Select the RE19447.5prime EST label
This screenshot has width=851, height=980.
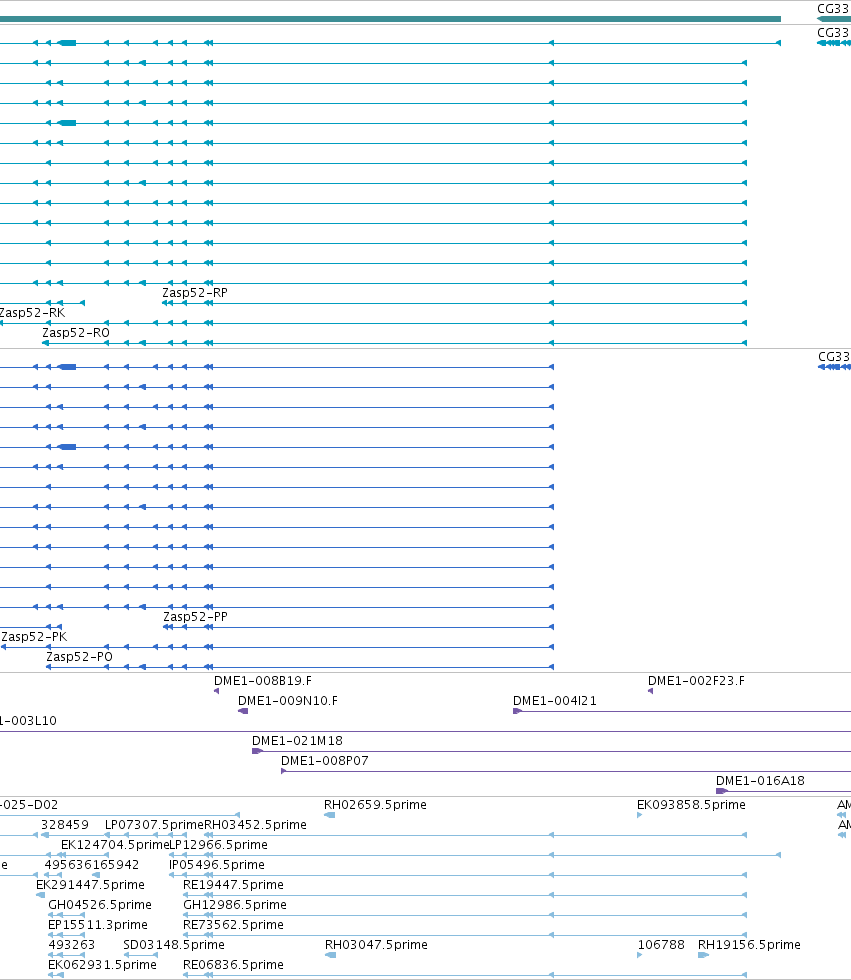(x=233, y=884)
